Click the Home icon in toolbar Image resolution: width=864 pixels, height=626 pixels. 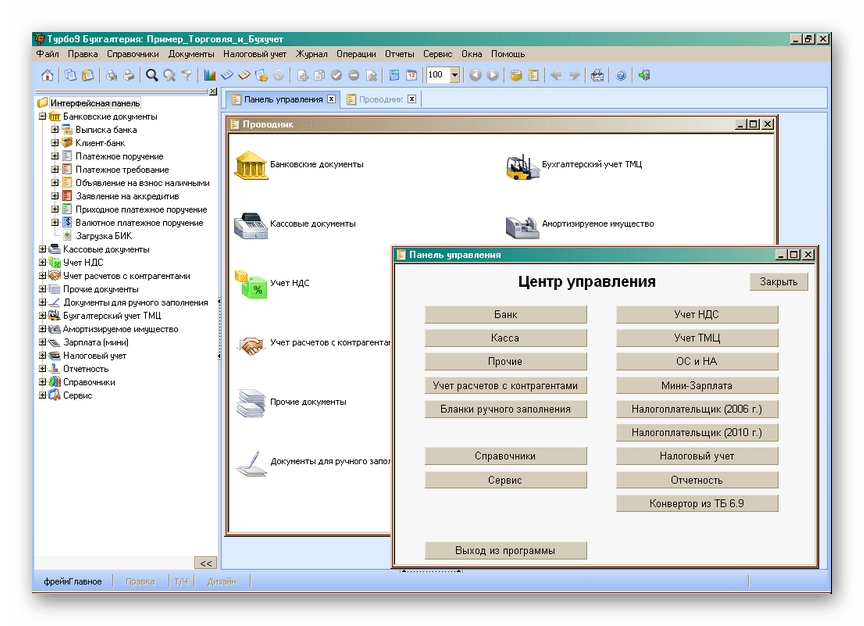tap(47, 75)
